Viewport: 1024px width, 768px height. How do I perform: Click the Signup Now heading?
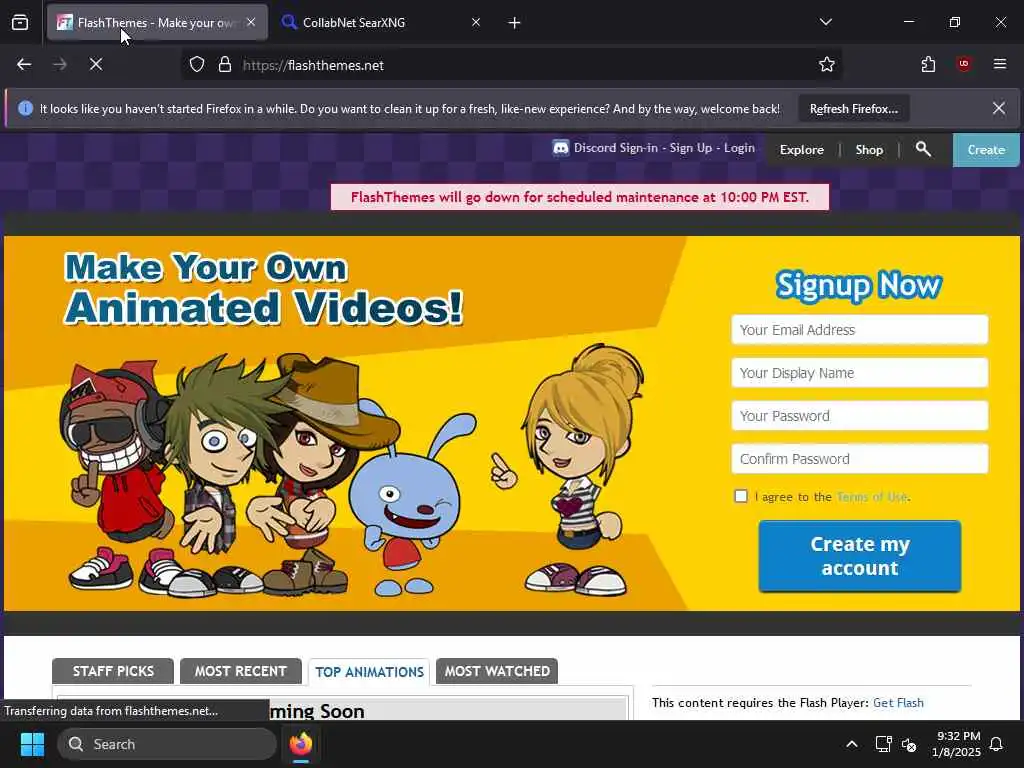click(858, 285)
